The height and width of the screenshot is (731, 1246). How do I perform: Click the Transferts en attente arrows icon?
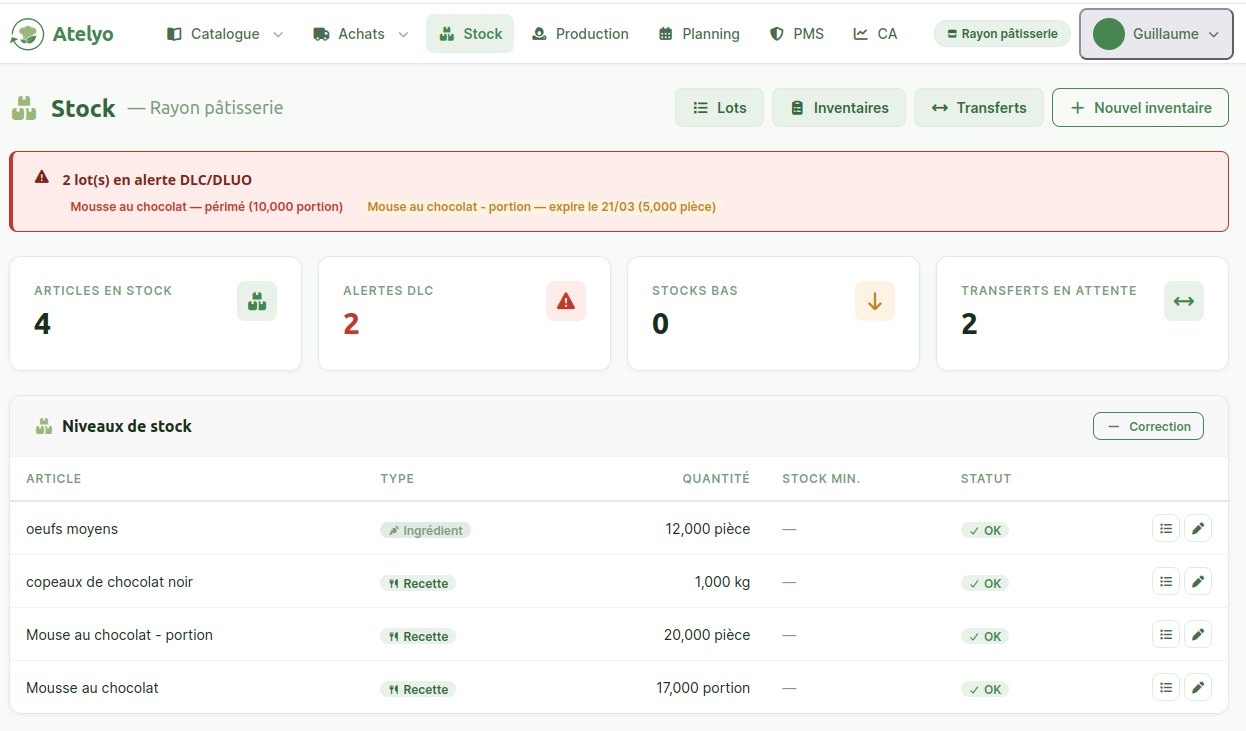coord(1183,301)
